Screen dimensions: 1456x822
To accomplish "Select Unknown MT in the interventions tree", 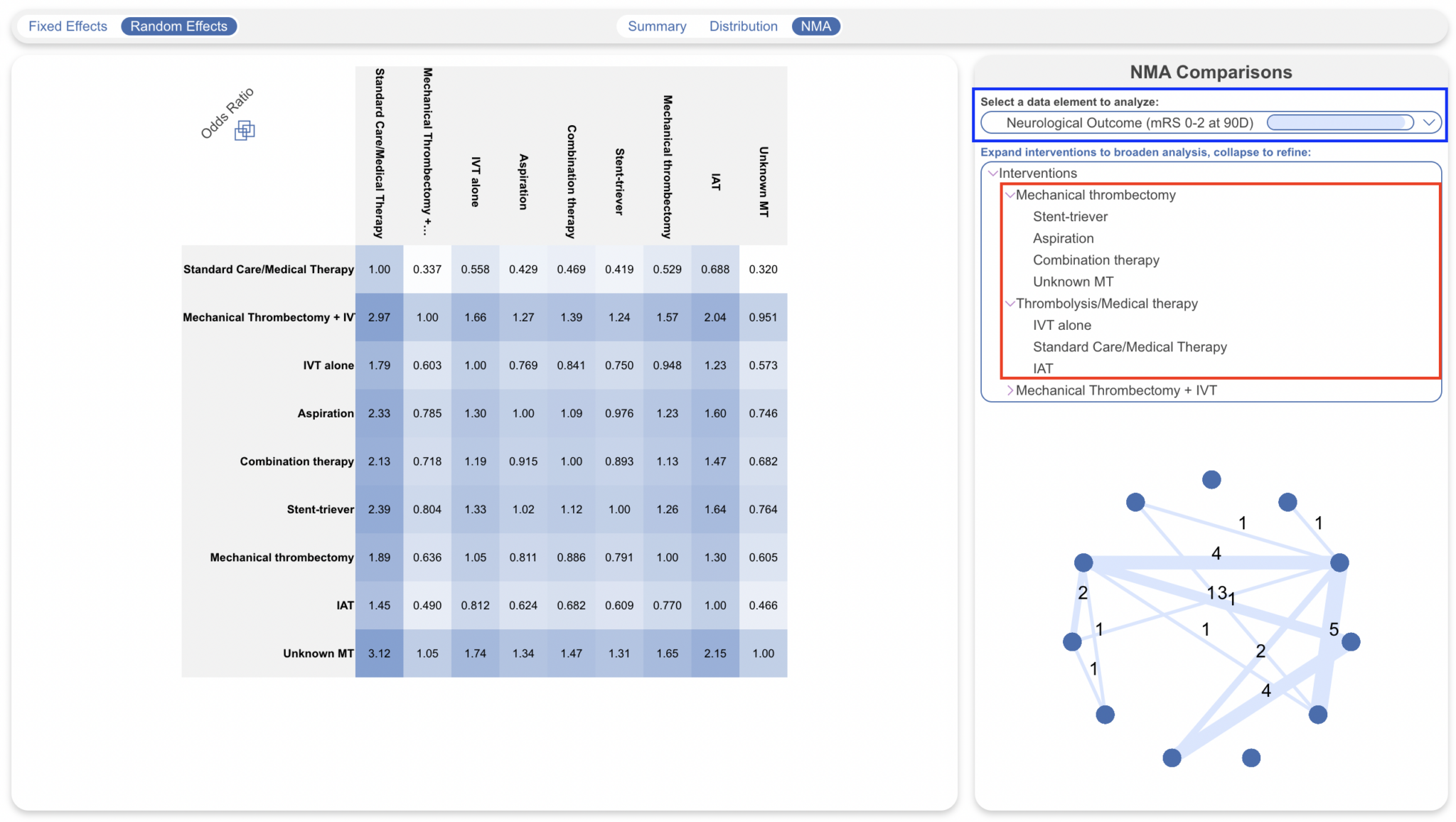I will (1073, 282).
